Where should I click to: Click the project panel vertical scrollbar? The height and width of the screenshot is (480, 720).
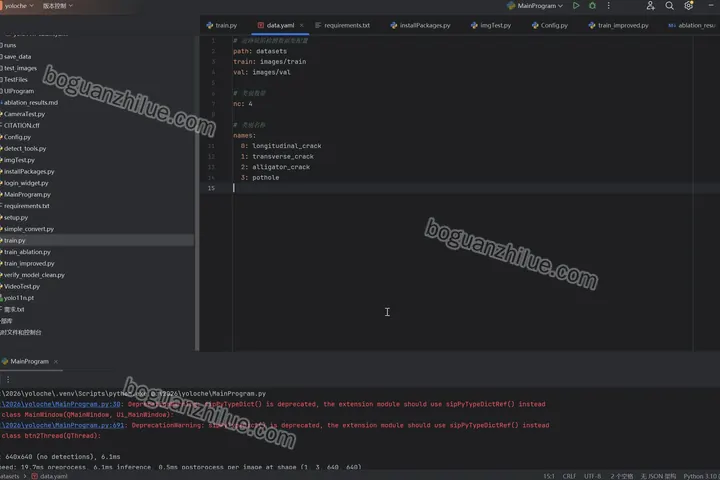click(x=197, y=193)
